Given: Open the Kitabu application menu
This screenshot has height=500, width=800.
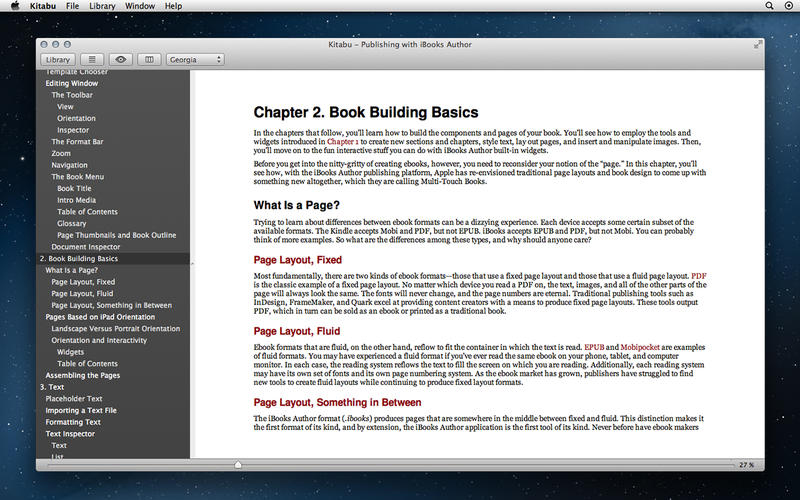Looking at the screenshot, I should [x=43, y=6].
